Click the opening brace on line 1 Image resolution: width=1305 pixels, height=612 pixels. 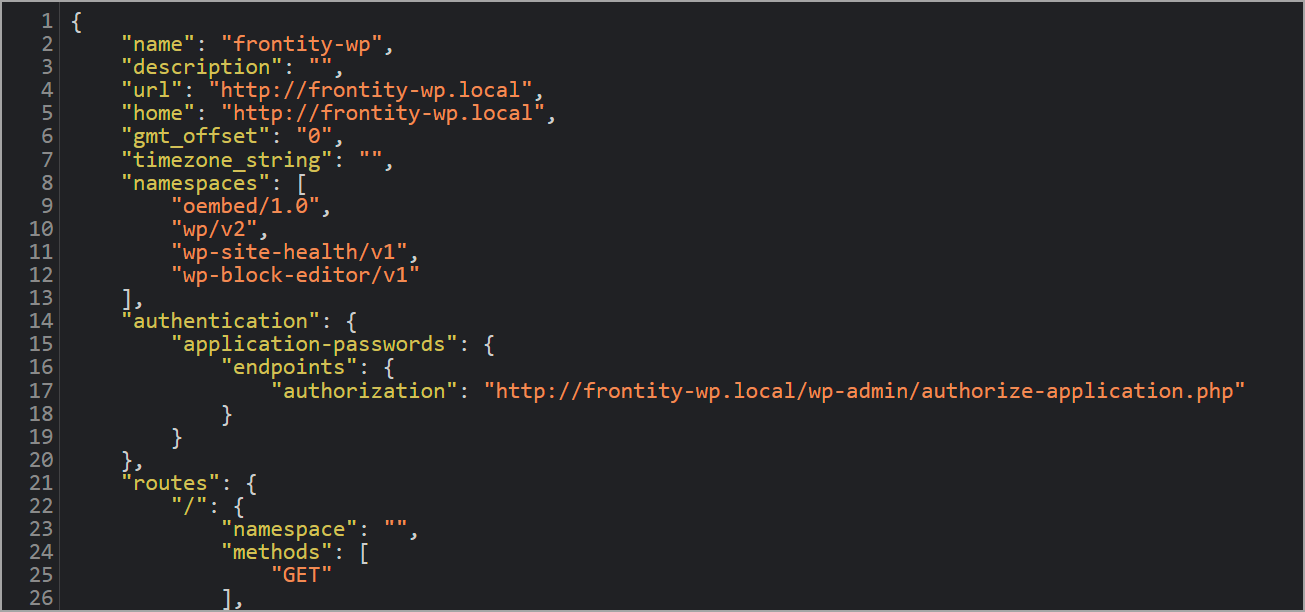click(x=77, y=21)
